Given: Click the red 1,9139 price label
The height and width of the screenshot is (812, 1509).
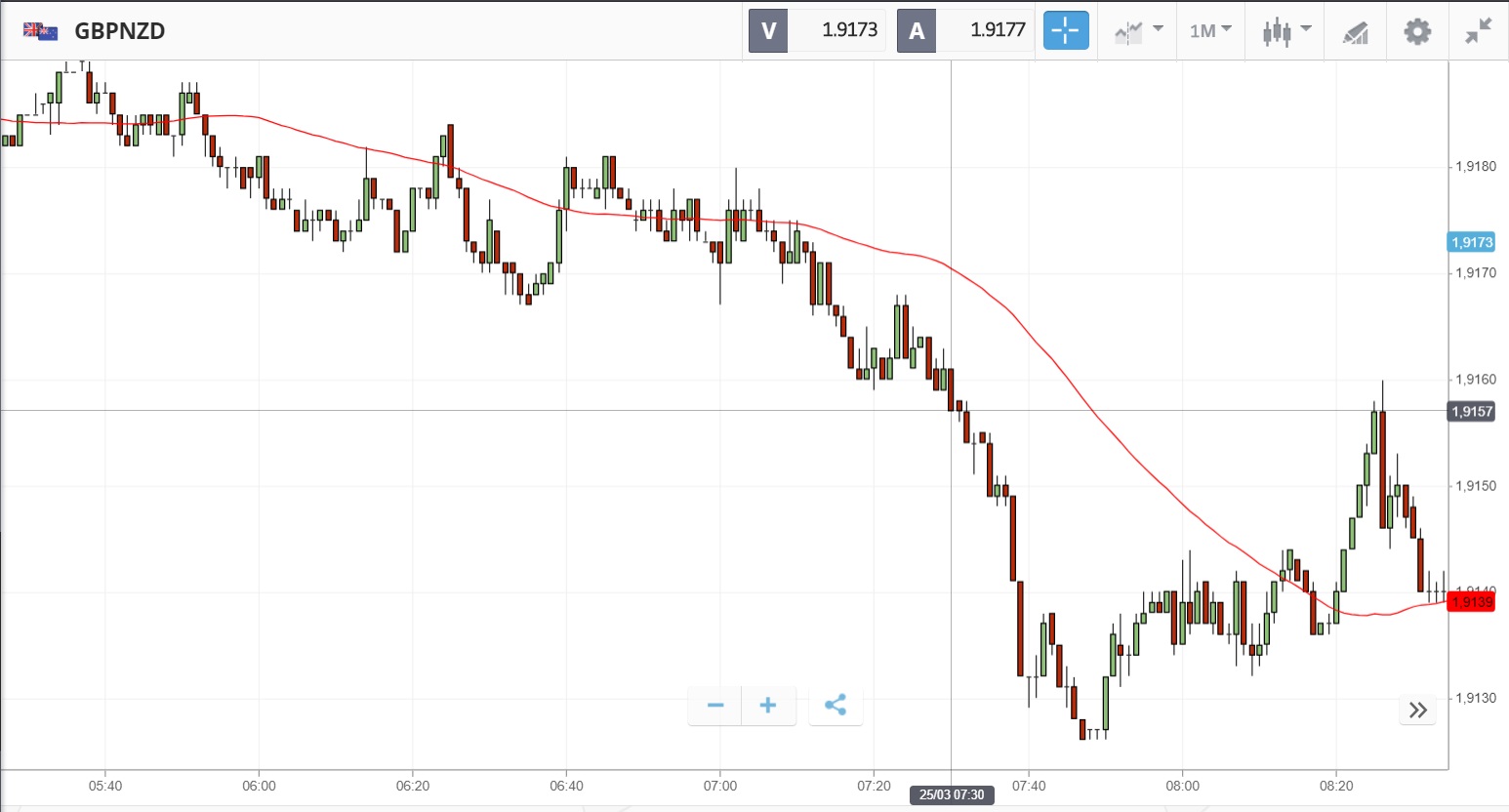Looking at the screenshot, I should click(x=1471, y=601).
